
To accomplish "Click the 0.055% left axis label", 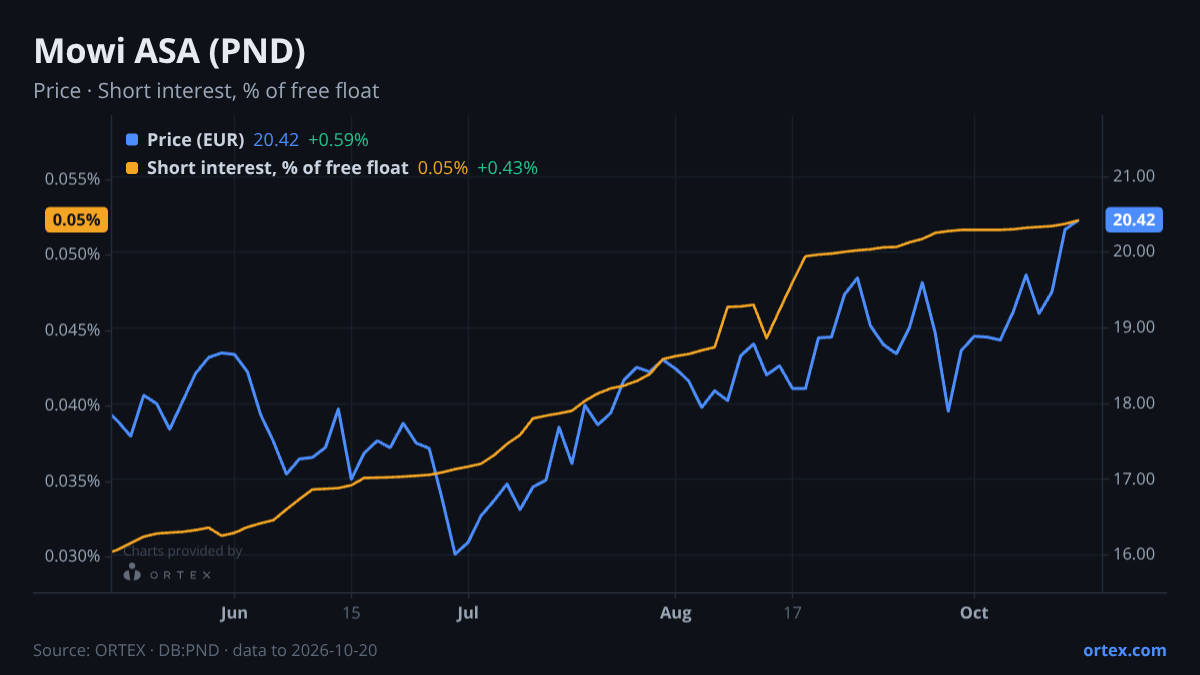I will tap(73, 179).
